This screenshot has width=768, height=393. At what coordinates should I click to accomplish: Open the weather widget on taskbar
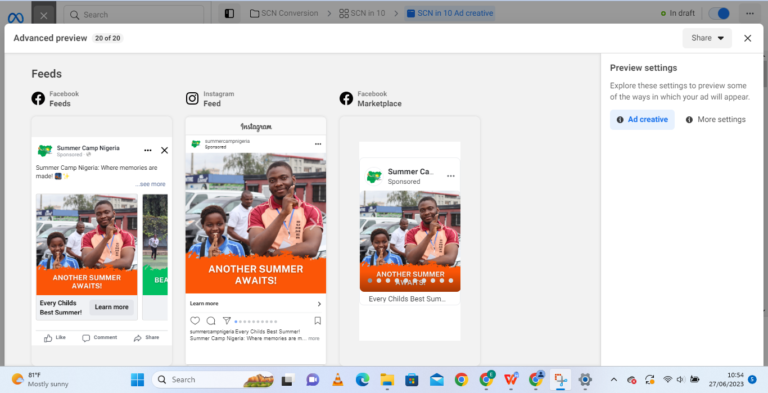coord(40,379)
